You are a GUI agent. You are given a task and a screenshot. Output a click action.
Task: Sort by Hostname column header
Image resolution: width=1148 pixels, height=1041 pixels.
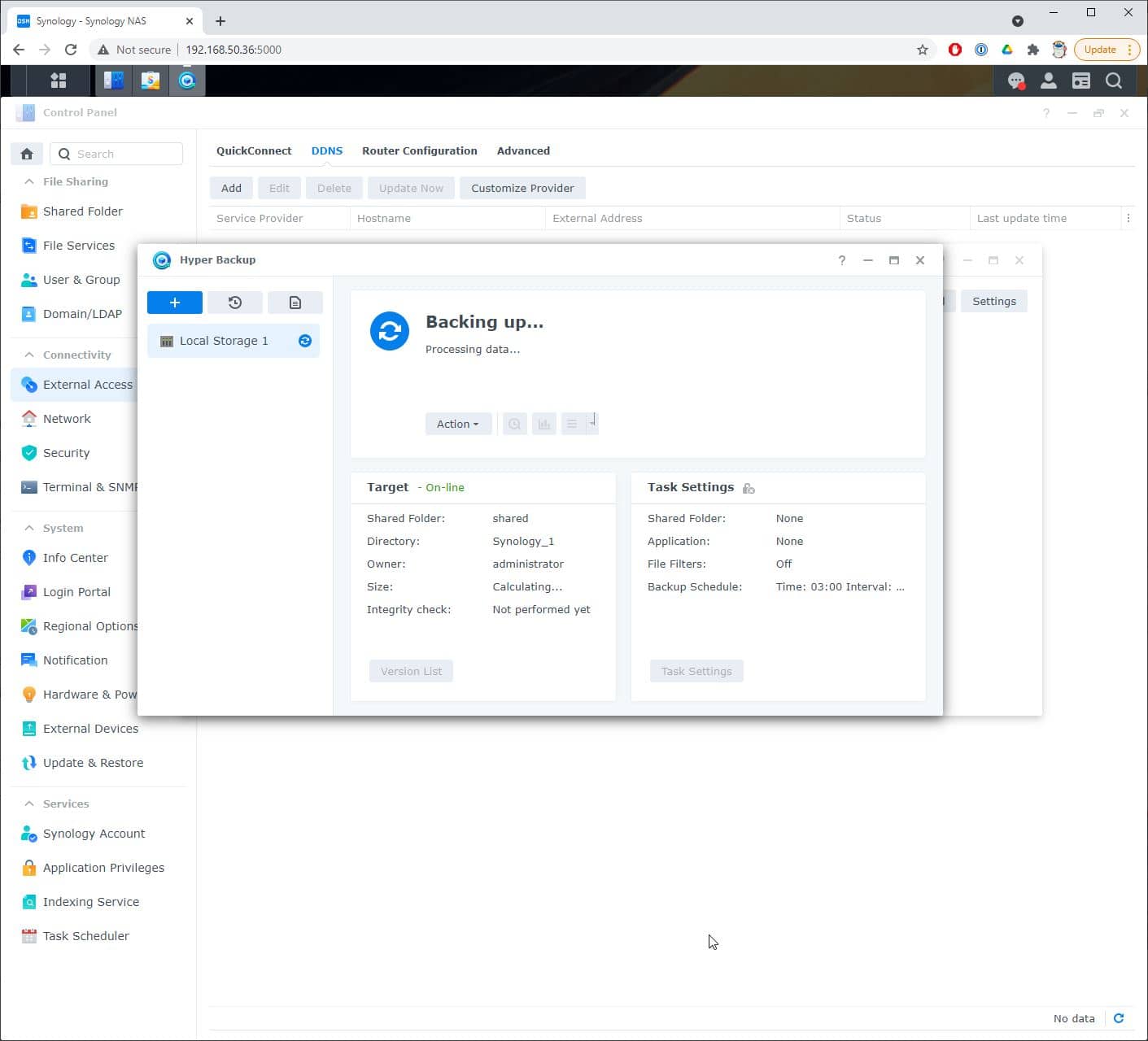pyautogui.click(x=447, y=218)
